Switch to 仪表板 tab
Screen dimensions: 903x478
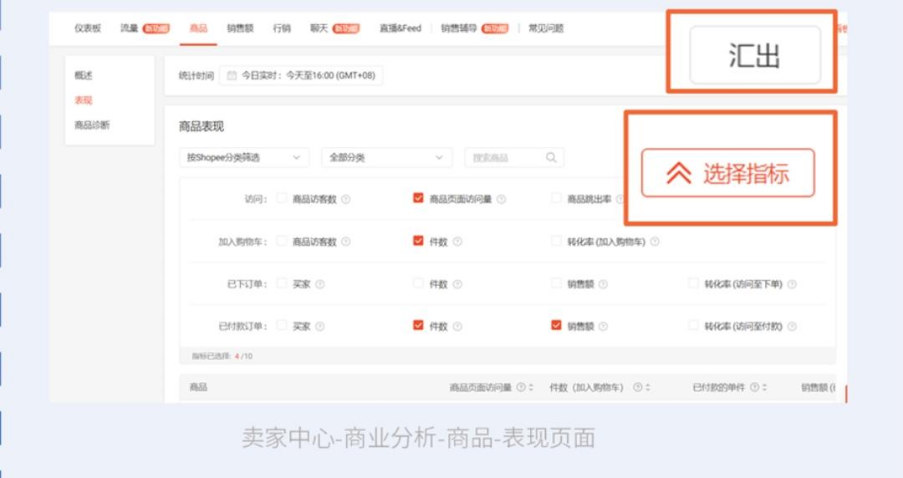pyautogui.click(x=88, y=28)
